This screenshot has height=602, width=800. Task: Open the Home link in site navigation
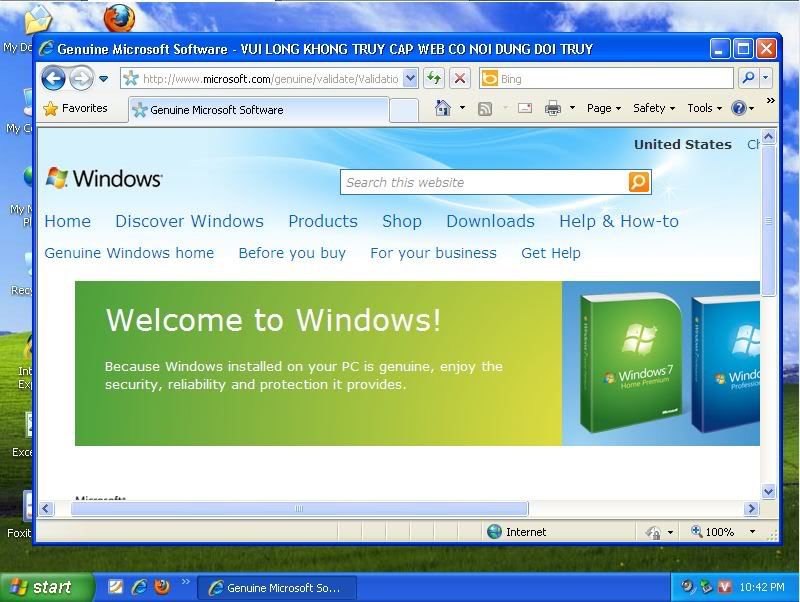[67, 221]
